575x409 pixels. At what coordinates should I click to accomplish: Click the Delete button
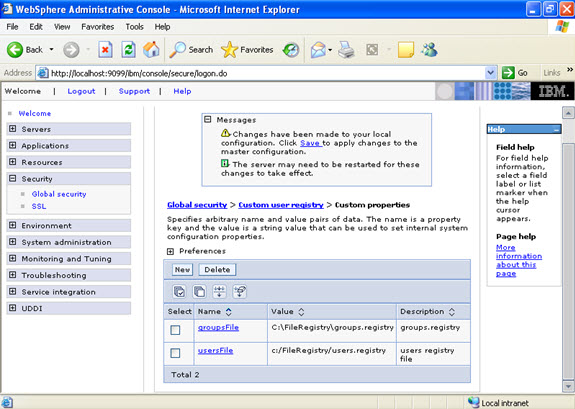tap(217, 270)
